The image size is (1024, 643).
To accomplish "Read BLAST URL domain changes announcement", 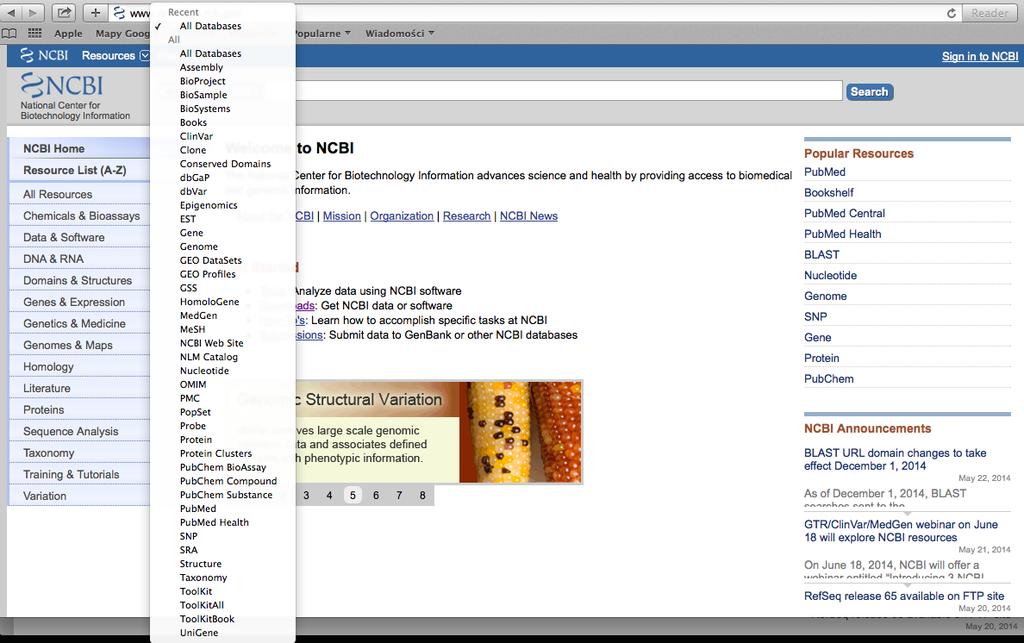I will [895, 460].
